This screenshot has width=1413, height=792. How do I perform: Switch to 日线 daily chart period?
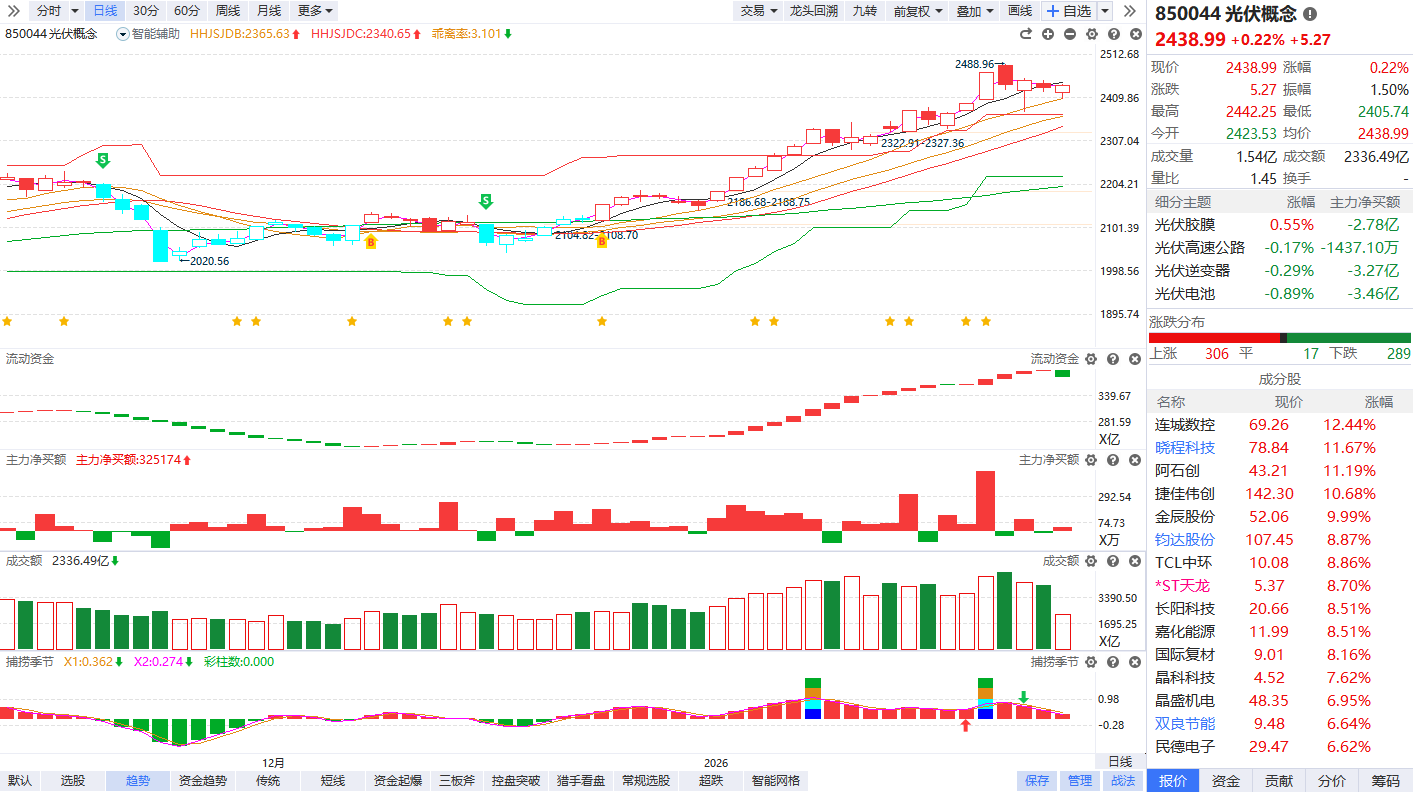point(104,11)
